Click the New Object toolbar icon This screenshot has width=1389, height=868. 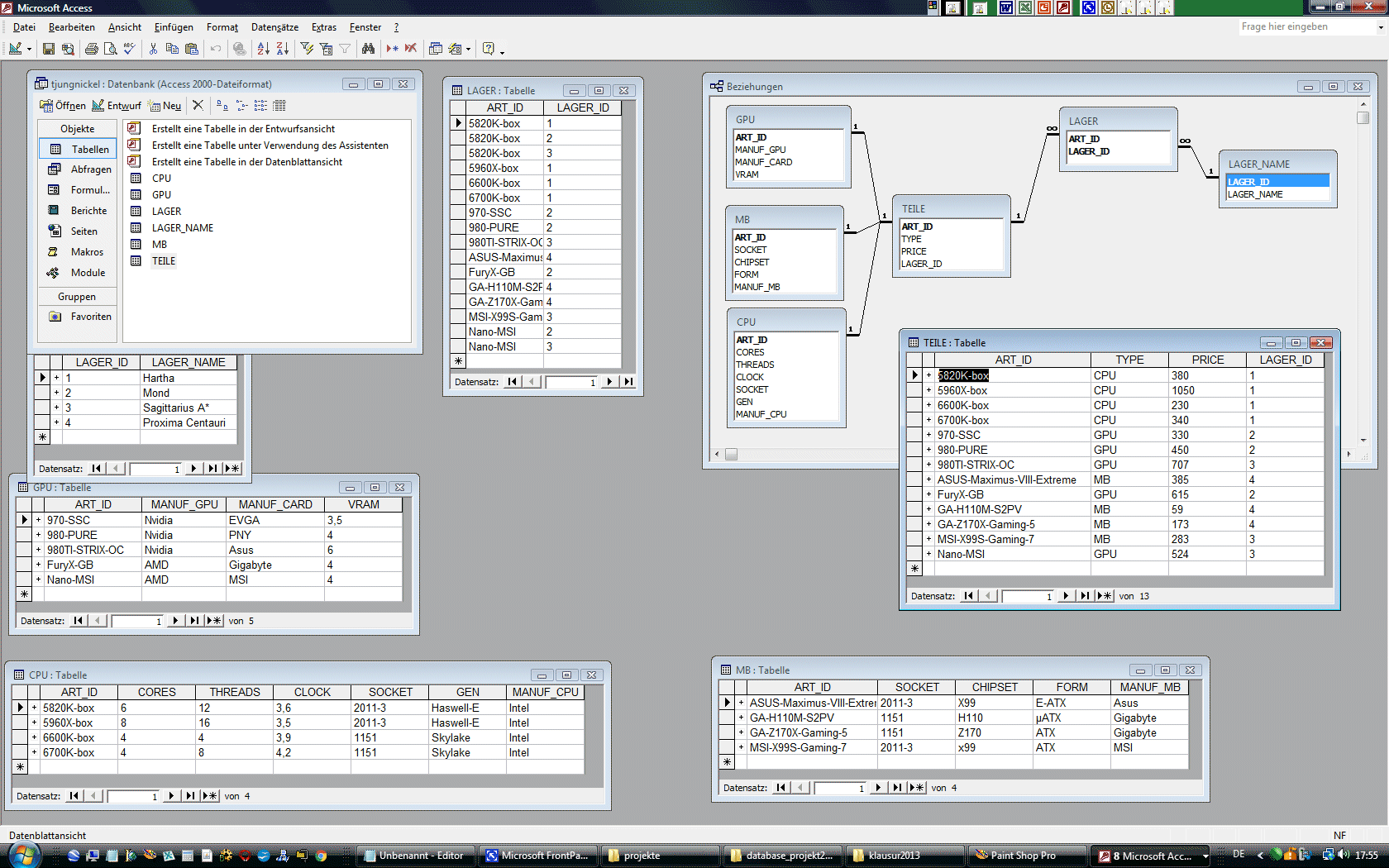455,49
